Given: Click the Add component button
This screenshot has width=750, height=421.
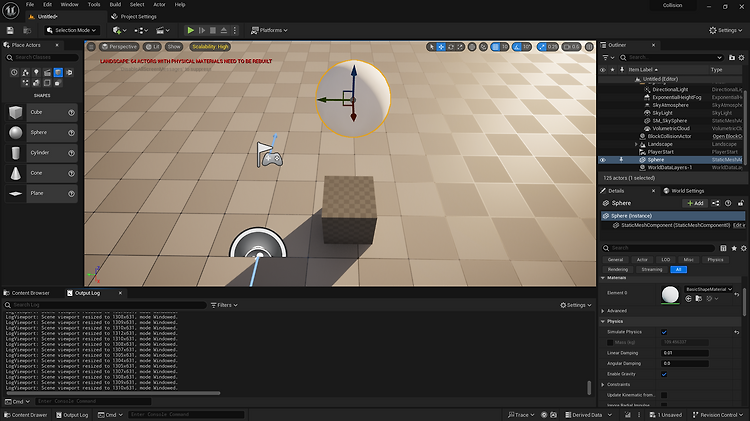Looking at the screenshot, I should tap(695, 203).
